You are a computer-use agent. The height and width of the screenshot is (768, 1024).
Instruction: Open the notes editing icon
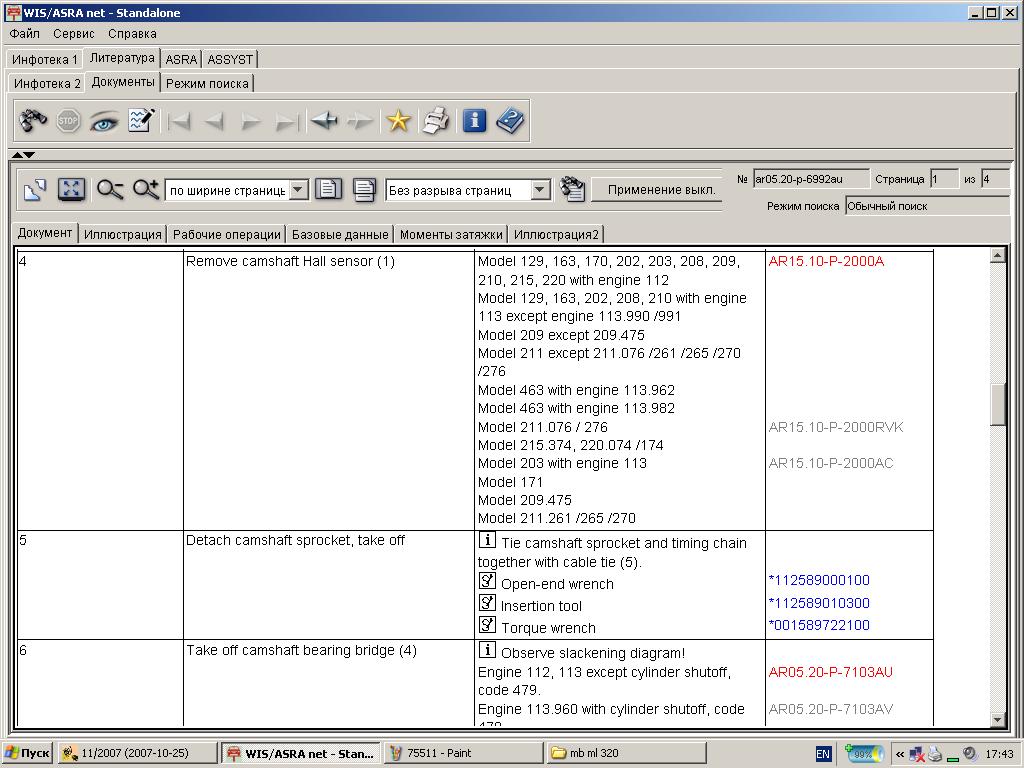coord(141,121)
